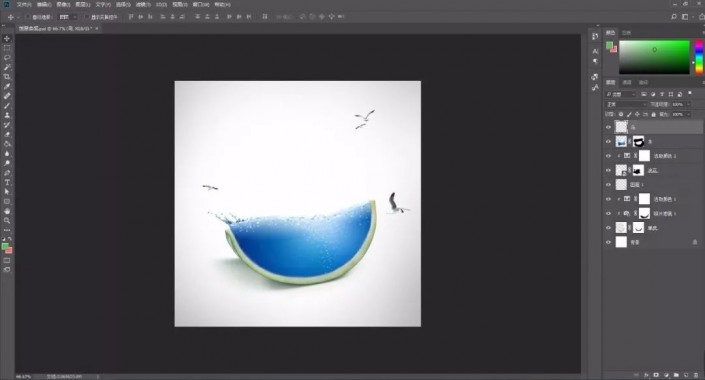Select the History Brush tool
Screen dimensions: 705x380
[7, 125]
